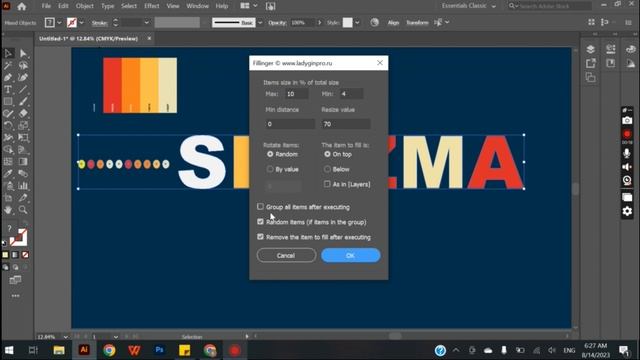Stop recording with the red record button
This screenshot has height=360, width=640.
[627, 134]
